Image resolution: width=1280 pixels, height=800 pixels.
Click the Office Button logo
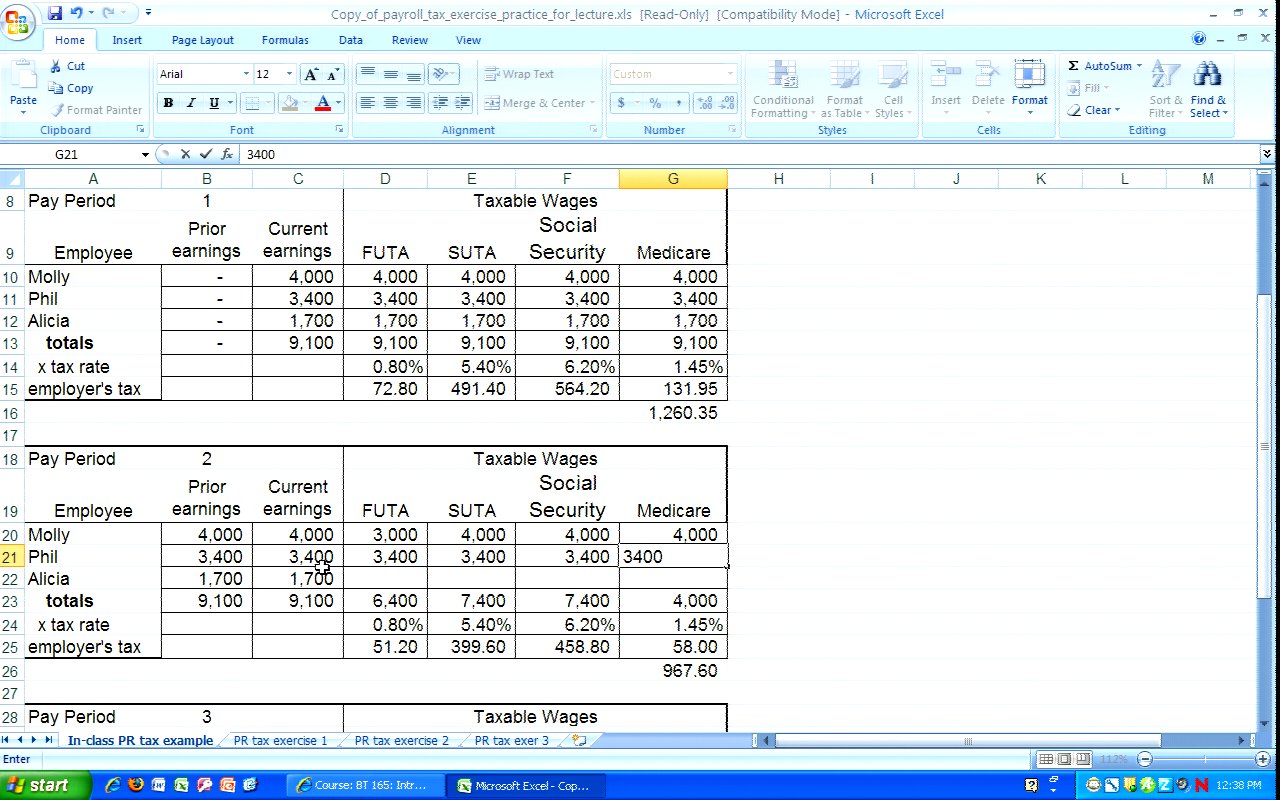pos(19,22)
